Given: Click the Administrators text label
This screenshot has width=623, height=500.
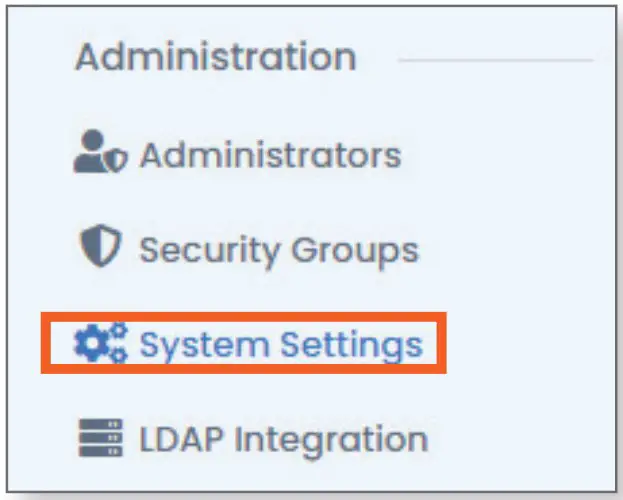Looking at the screenshot, I should pos(270,155).
